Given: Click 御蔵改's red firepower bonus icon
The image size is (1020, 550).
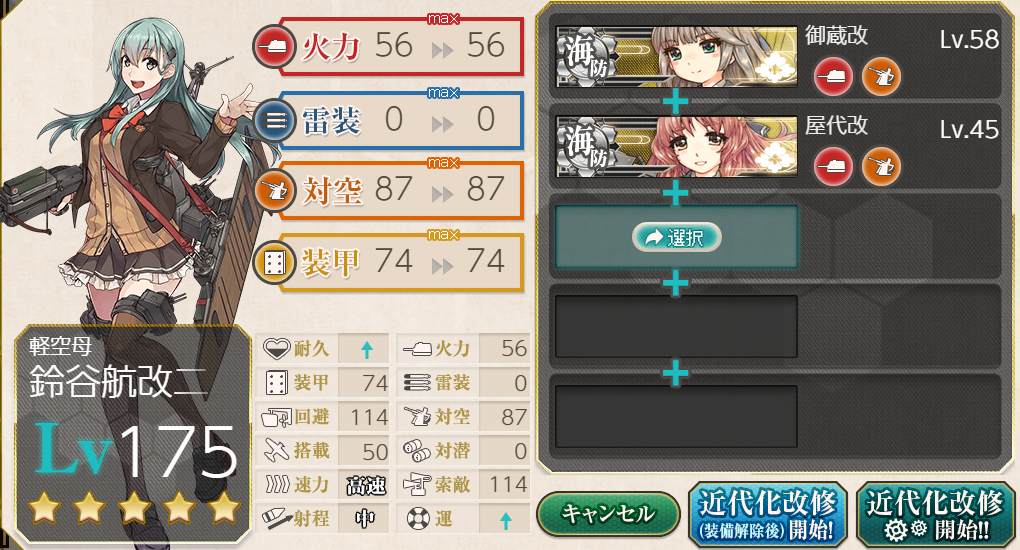Looking at the screenshot, I should pos(833,77).
